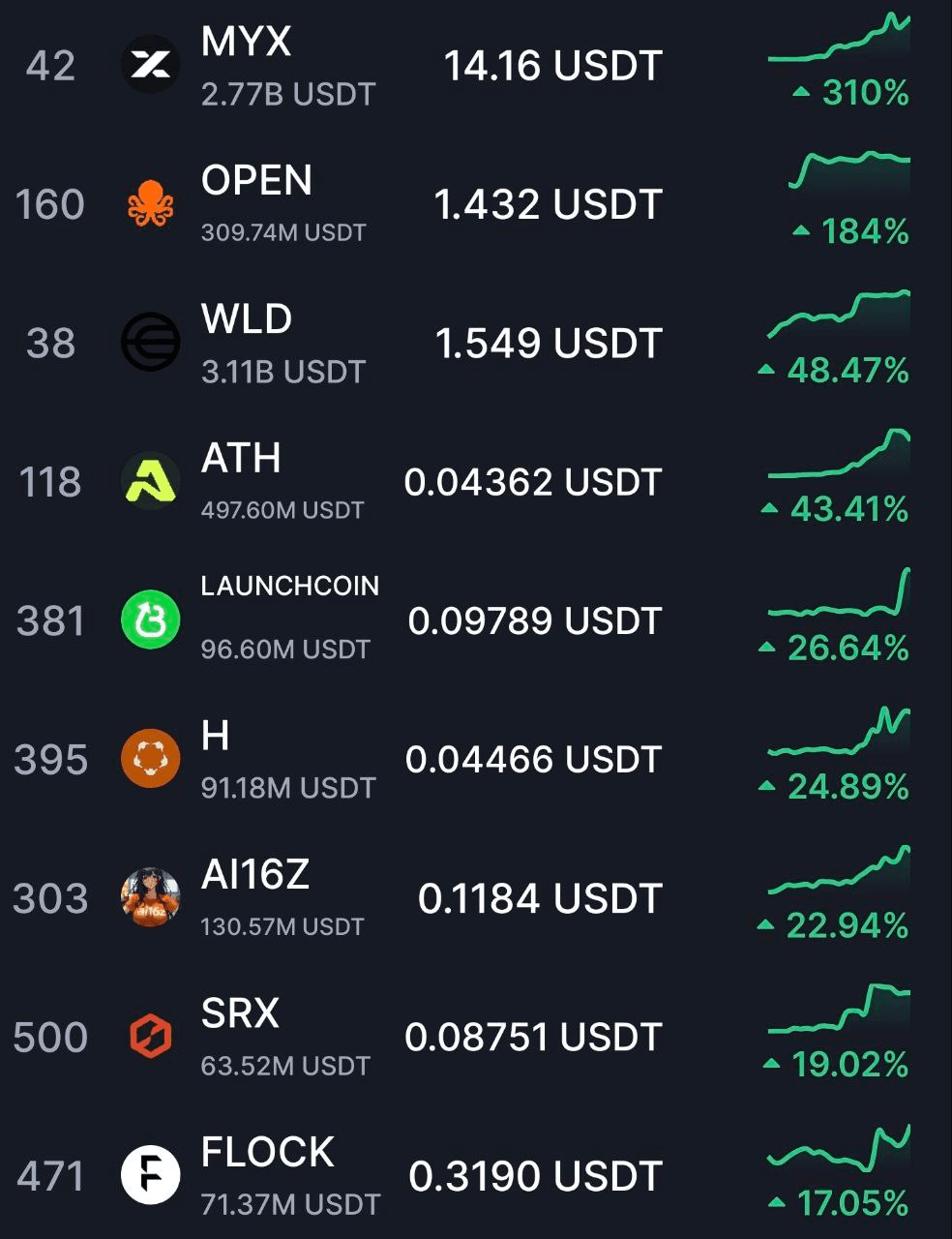Click the 19.02% change on SRX

click(836, 1065)
